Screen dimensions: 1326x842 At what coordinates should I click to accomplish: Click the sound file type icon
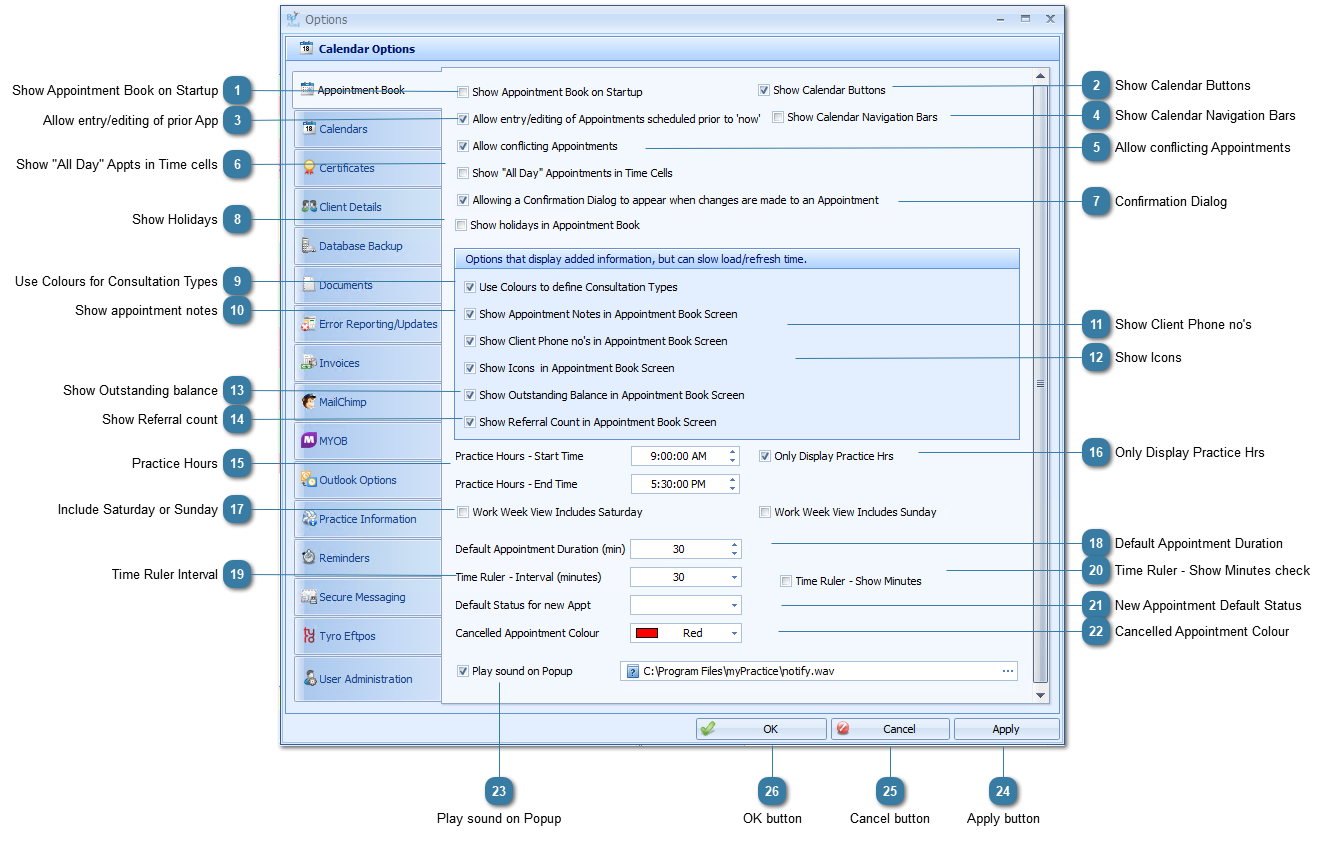(632, 671)
